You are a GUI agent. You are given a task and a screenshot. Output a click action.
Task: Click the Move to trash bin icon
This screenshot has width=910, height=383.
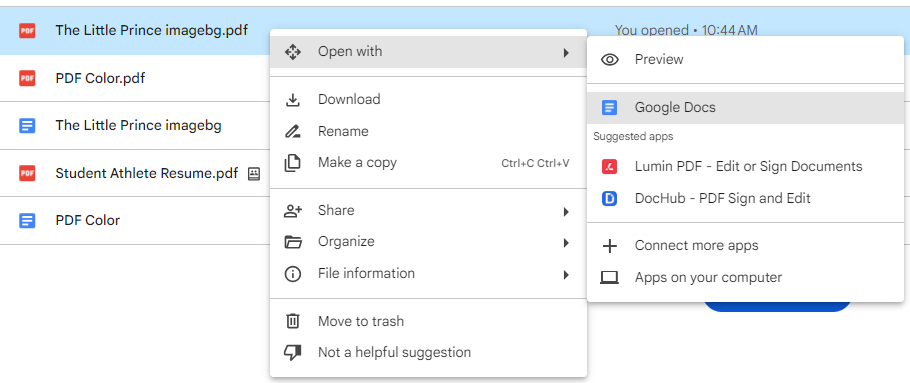click(x=292, y=321)
